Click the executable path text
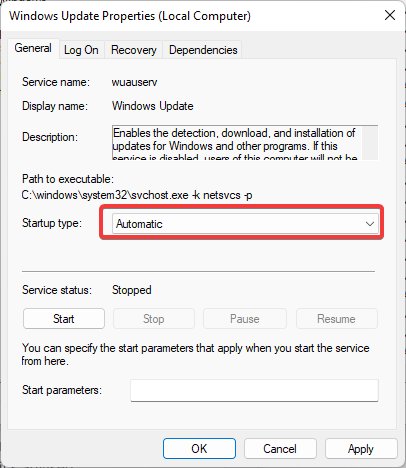 [137, 195]
